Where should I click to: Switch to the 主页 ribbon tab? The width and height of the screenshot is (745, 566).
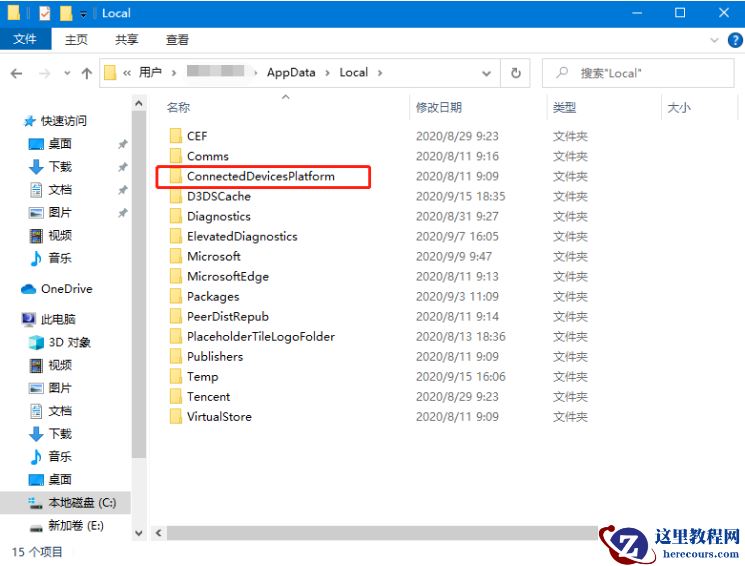pyautogui.click(x=76, y=39)
